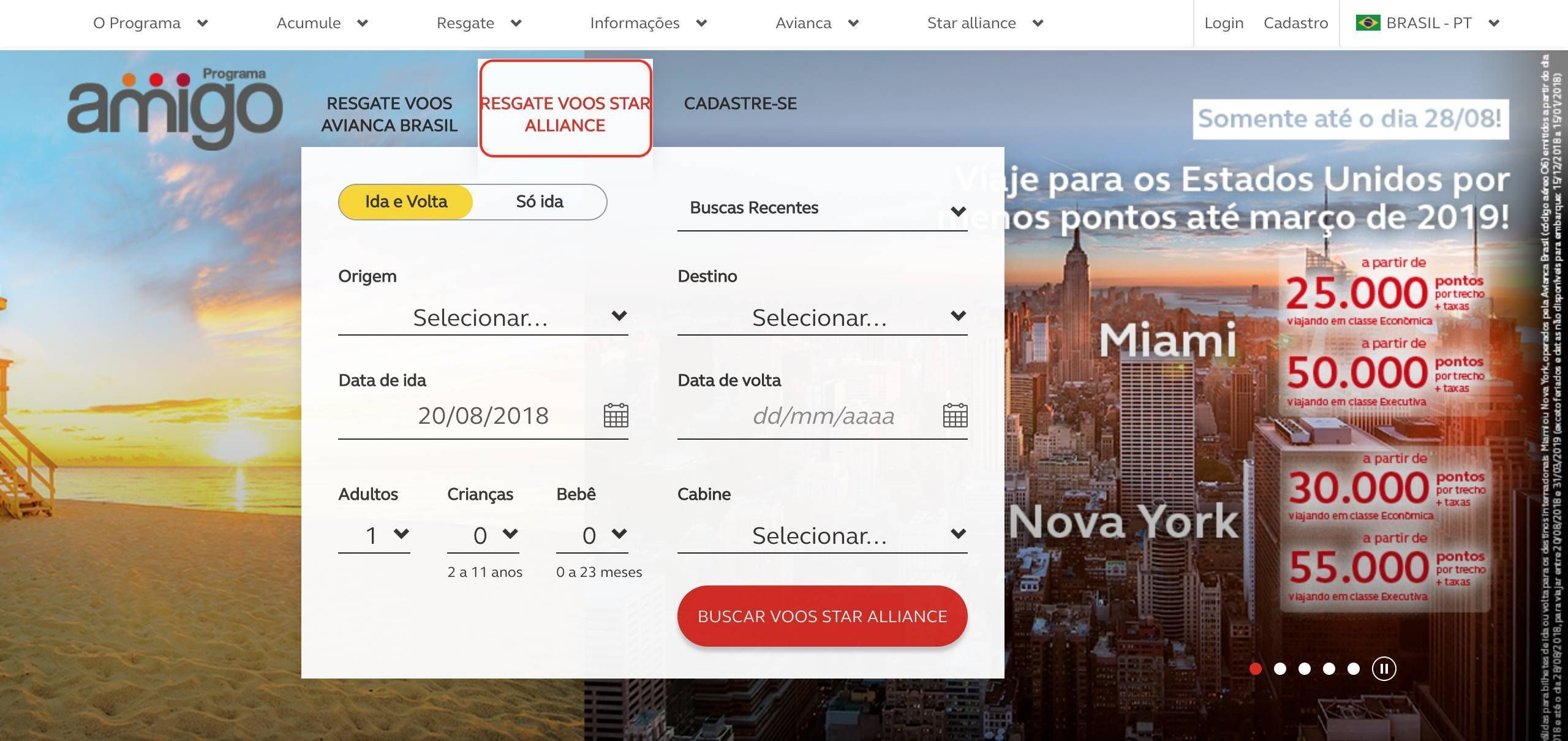
Task: Open the Crianças count dropdown
Action: point(483,535)
